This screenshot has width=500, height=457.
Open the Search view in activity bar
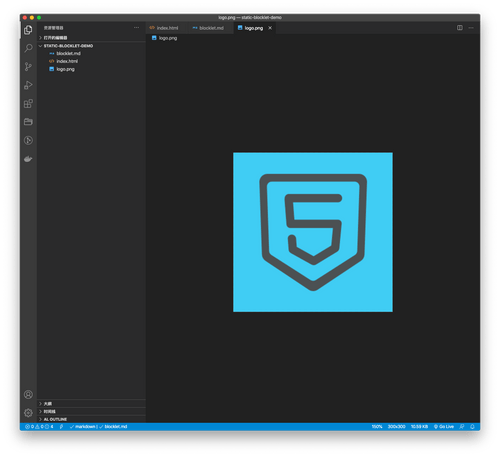(28, 48)
